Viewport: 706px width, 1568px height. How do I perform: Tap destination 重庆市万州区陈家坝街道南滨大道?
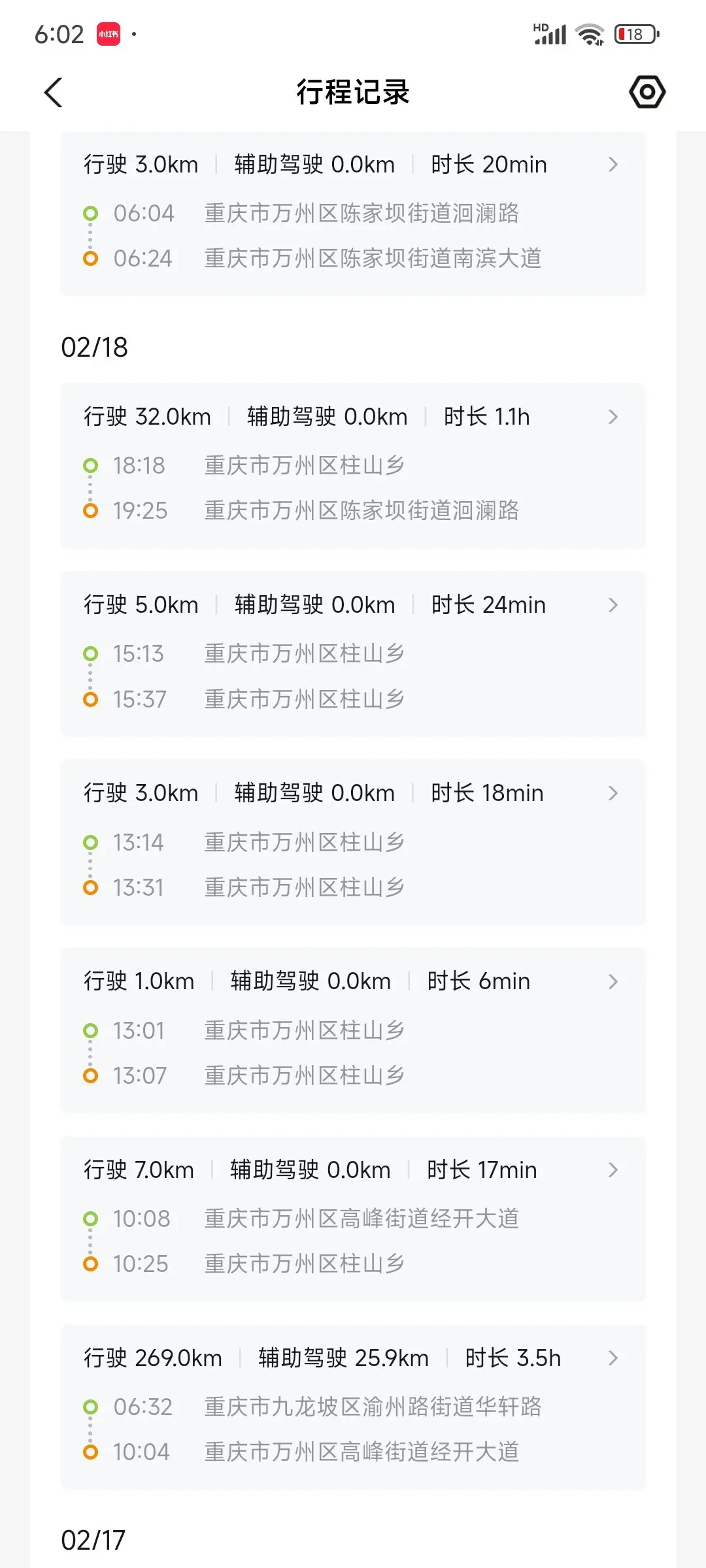(x=373, y=259)
